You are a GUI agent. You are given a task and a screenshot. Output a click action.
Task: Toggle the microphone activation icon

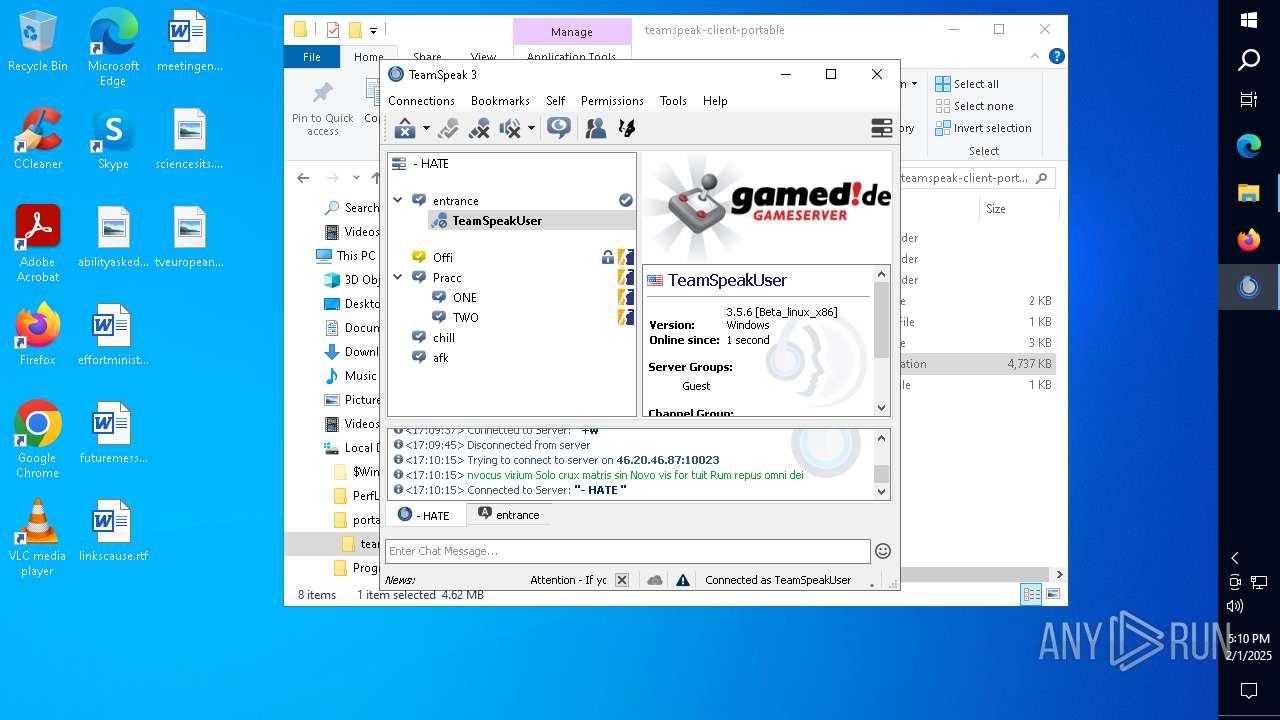click(448, 128)
